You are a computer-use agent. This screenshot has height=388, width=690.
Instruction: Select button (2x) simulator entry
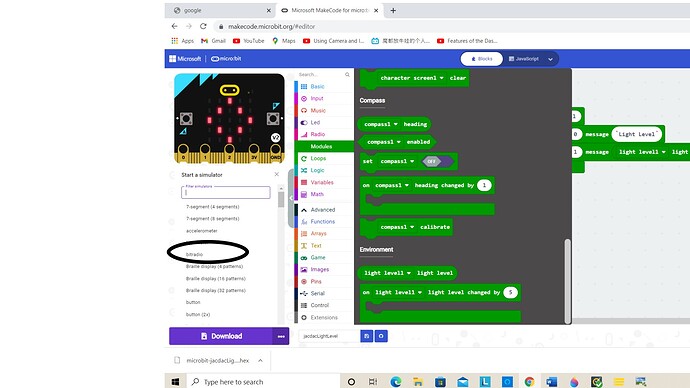[x=198, y=315]
